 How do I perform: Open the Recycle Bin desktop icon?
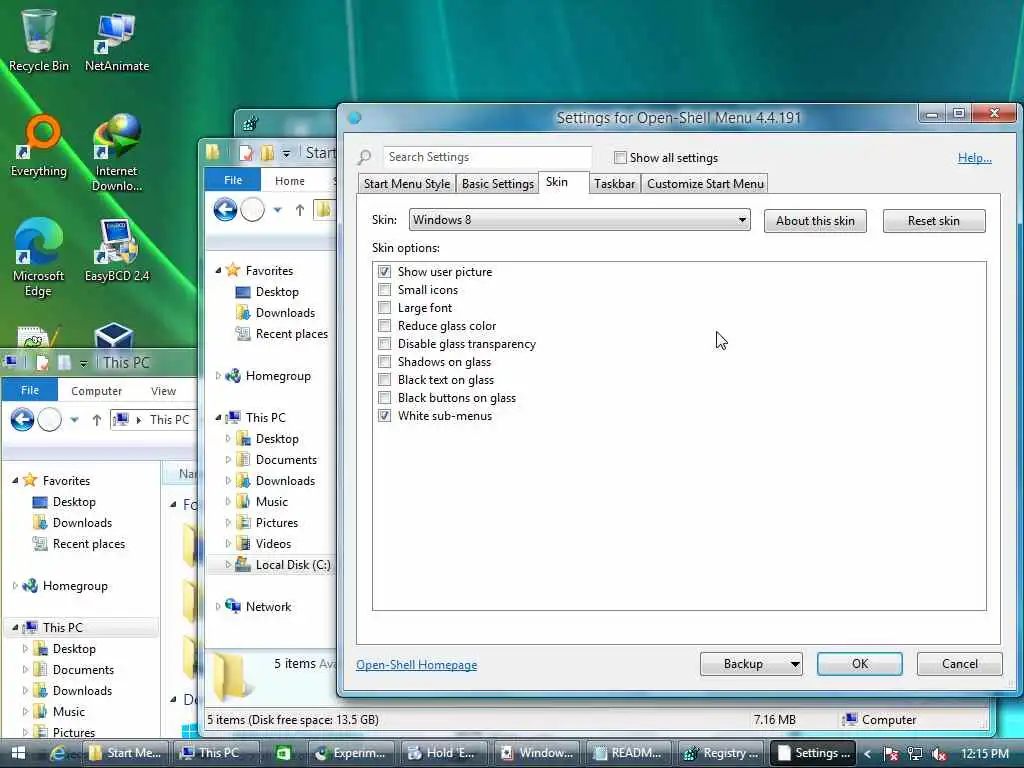[39, 39]
